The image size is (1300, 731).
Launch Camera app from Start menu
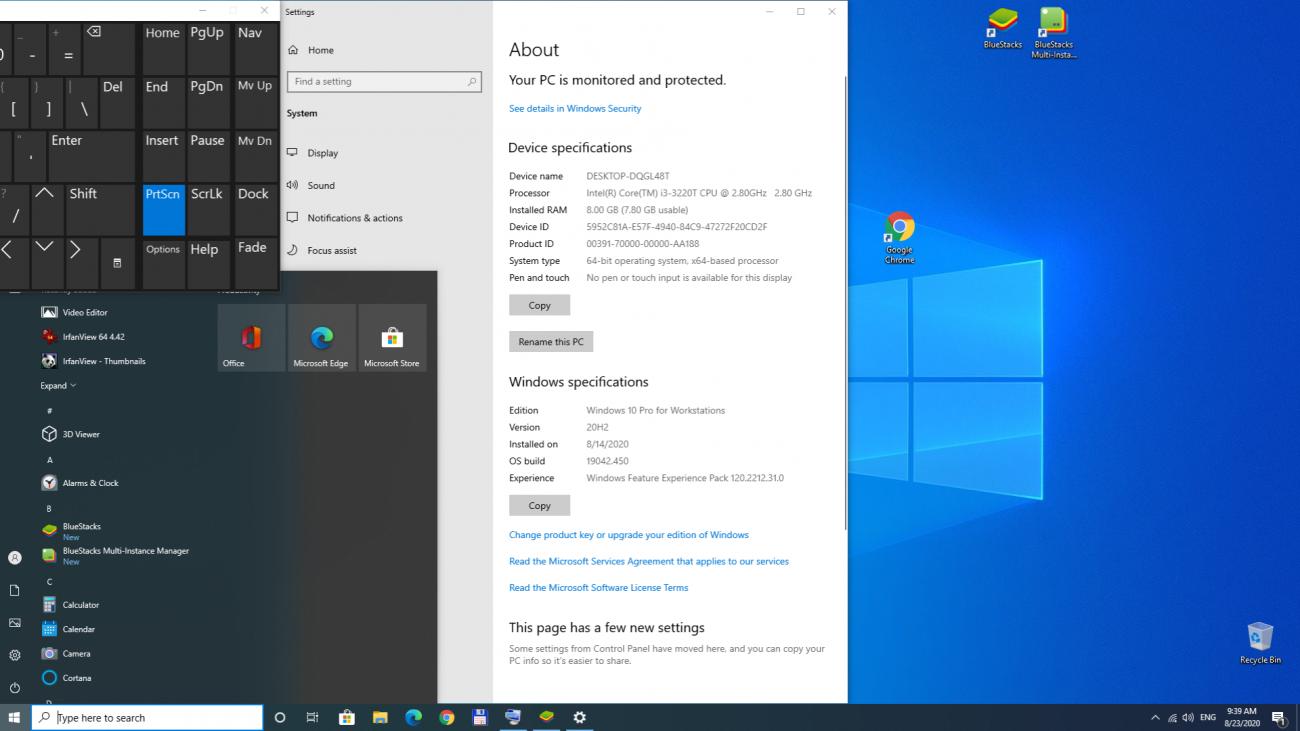tap(66, 653)
